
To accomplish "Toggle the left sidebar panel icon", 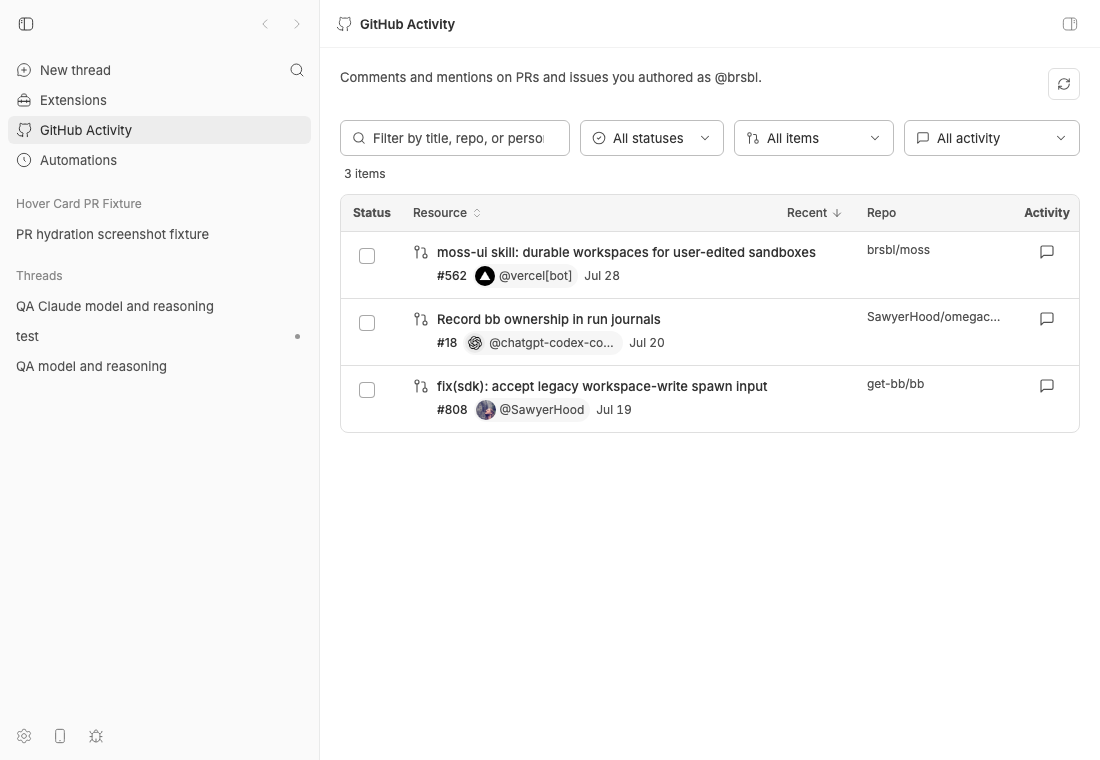I will coord(26,24).
